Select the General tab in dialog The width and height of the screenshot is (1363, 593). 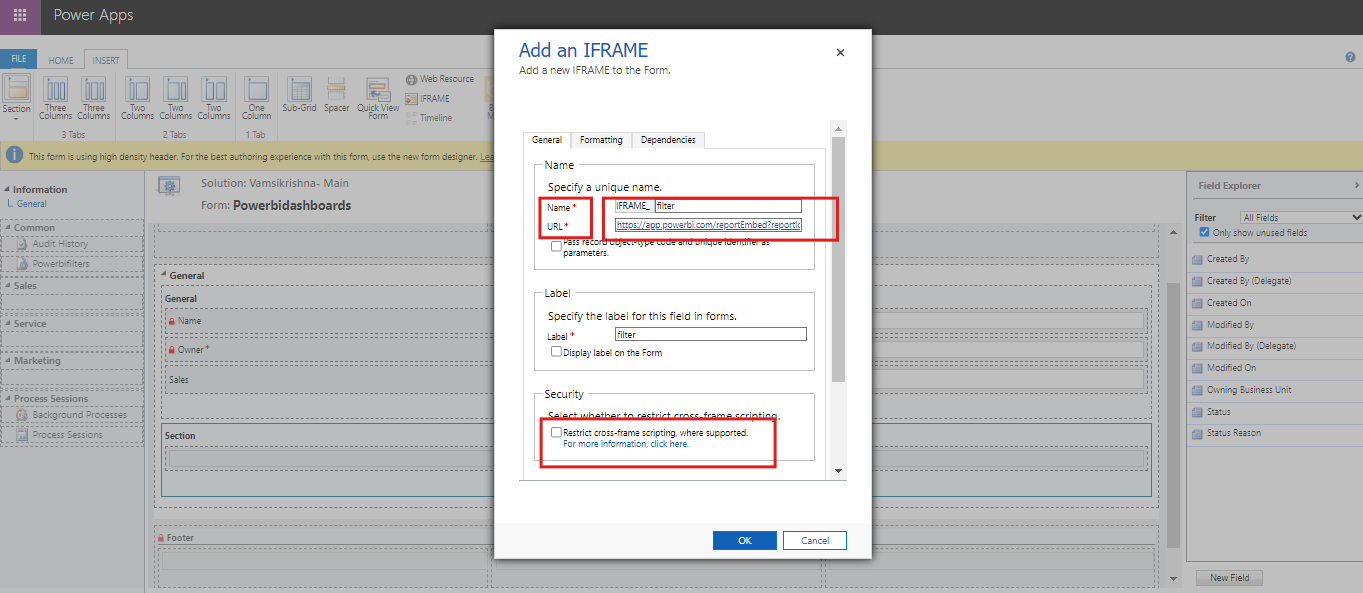547,140
